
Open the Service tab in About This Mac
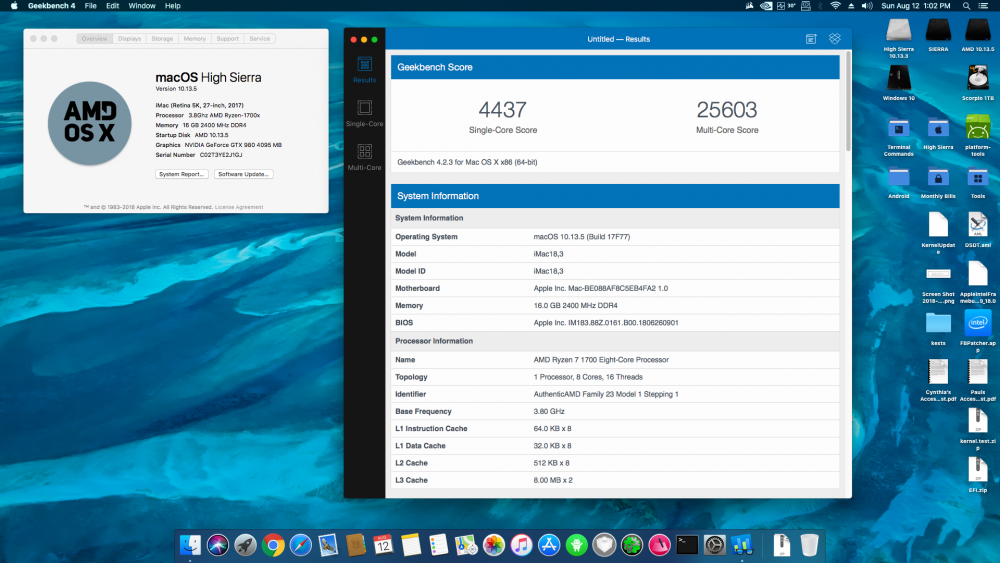coord(260,39)
